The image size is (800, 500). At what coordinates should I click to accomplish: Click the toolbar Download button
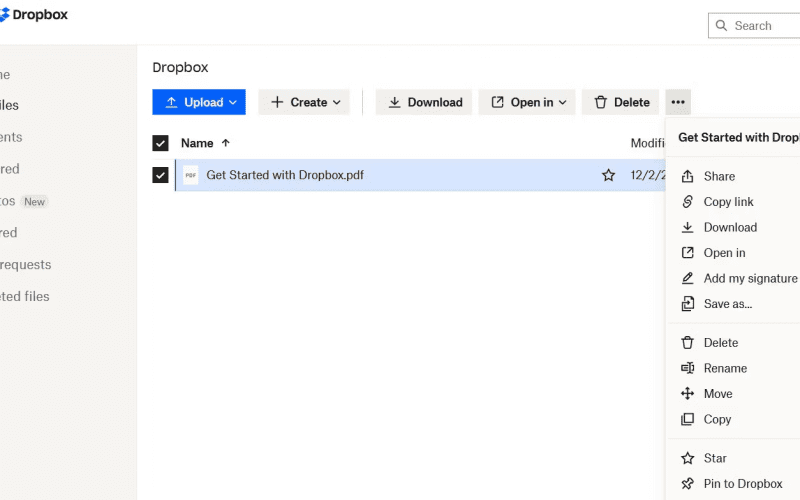[x=424, y=102]
